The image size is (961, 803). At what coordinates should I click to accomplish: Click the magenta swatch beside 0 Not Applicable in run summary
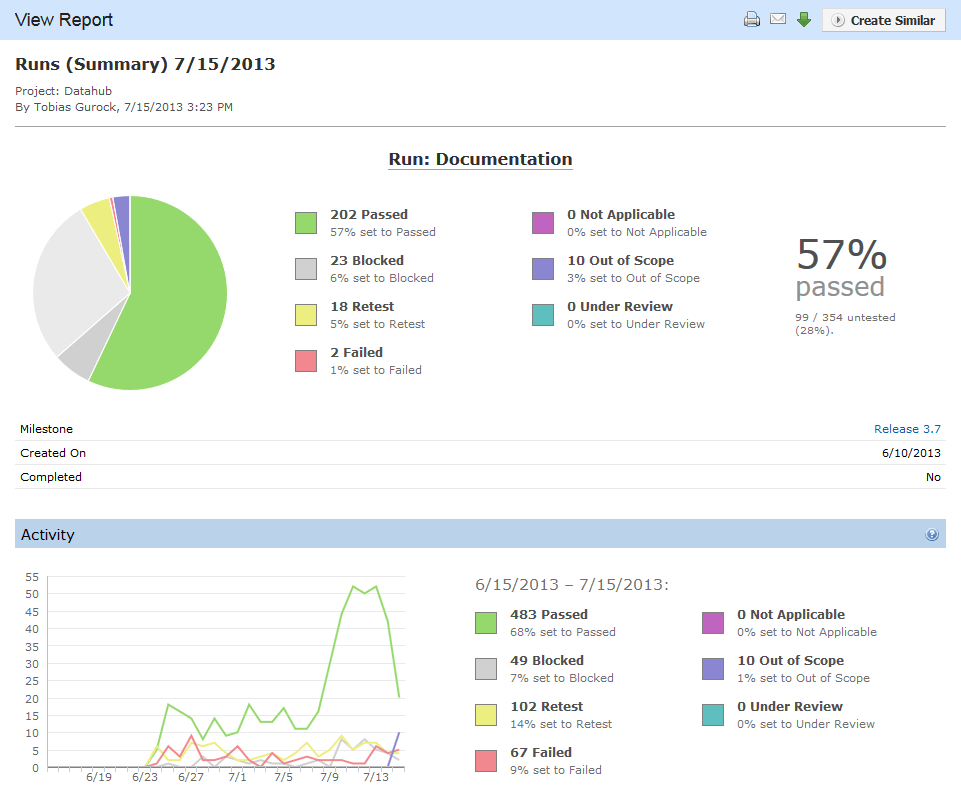coord(543,223)
